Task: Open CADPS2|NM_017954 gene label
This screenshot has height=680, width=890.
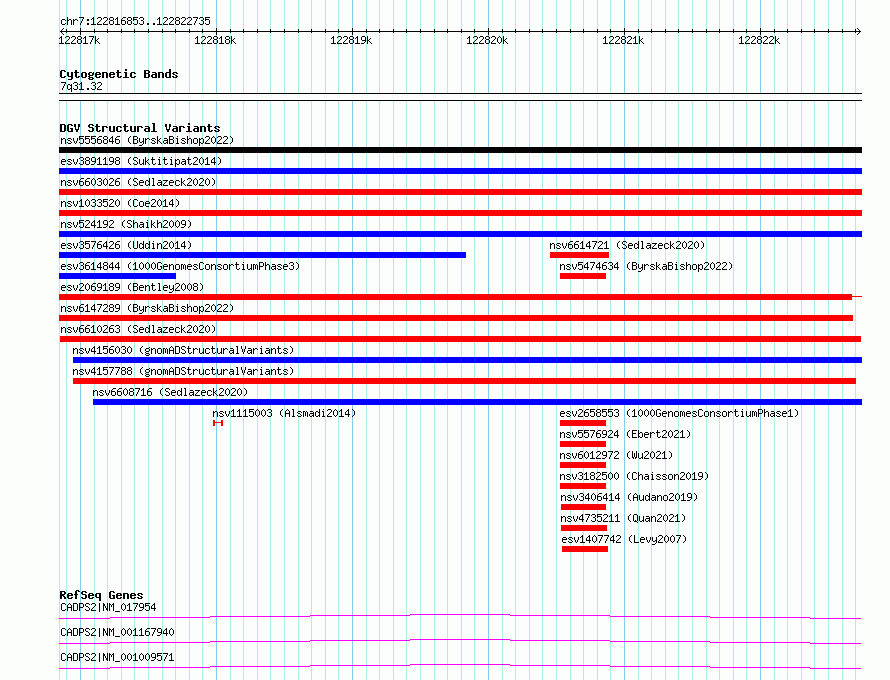Action: click(108, 607)
